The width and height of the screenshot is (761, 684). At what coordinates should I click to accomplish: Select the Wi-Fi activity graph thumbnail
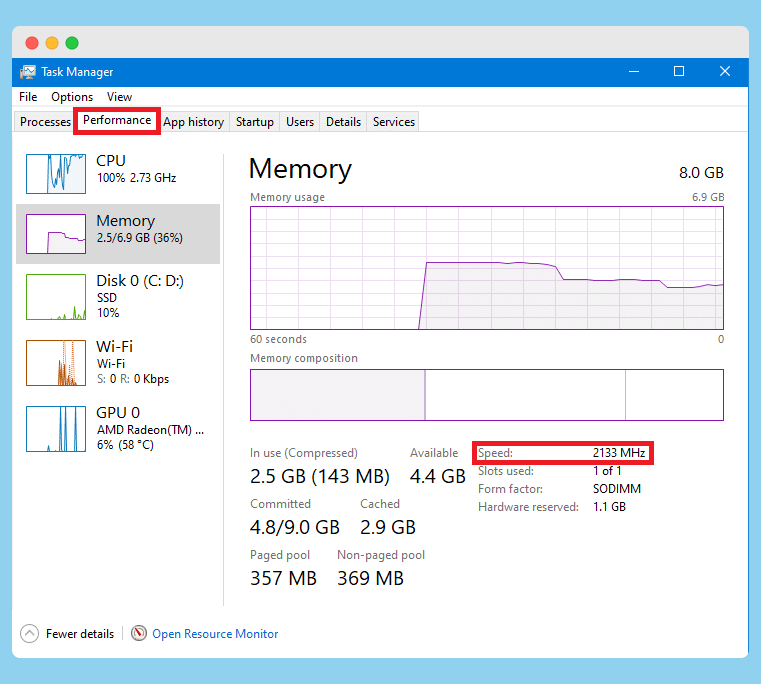(56, 362)
